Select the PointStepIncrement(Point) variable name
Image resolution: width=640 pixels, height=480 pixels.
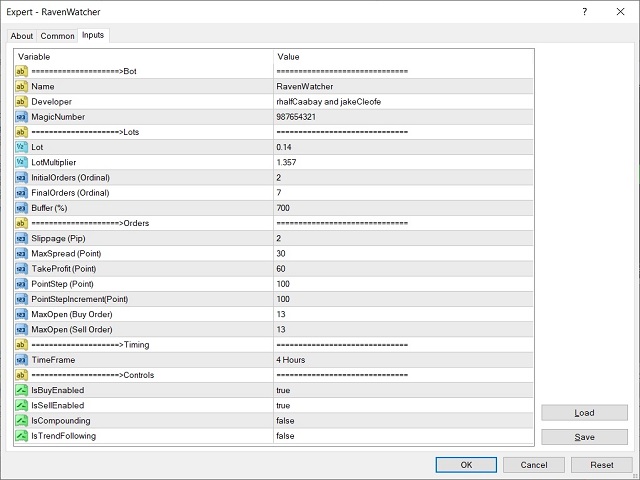(80, 299)
